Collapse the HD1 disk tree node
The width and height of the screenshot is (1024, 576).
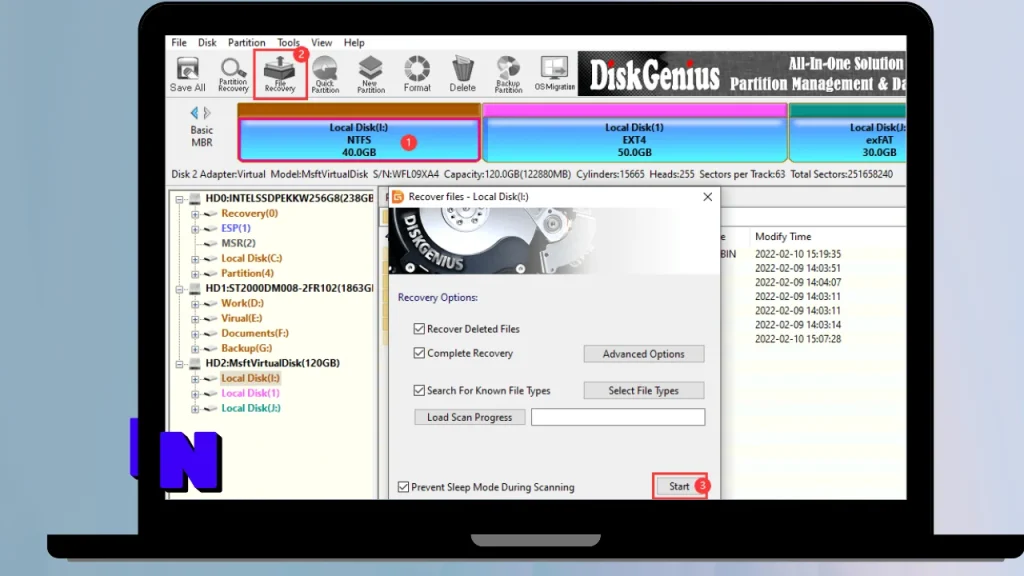pos(180,289)
